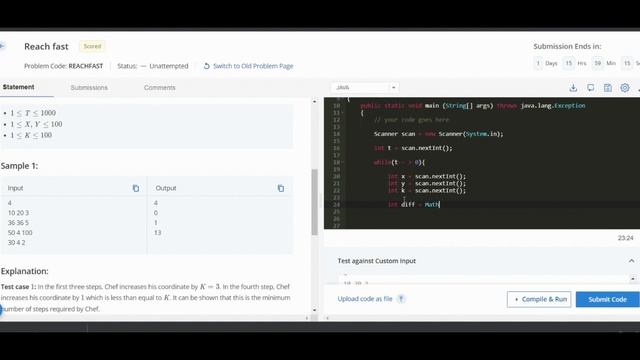This screenshot has width=640, height=360.
Task: Click the Submit Code button
Action: (x=607, y=299)
